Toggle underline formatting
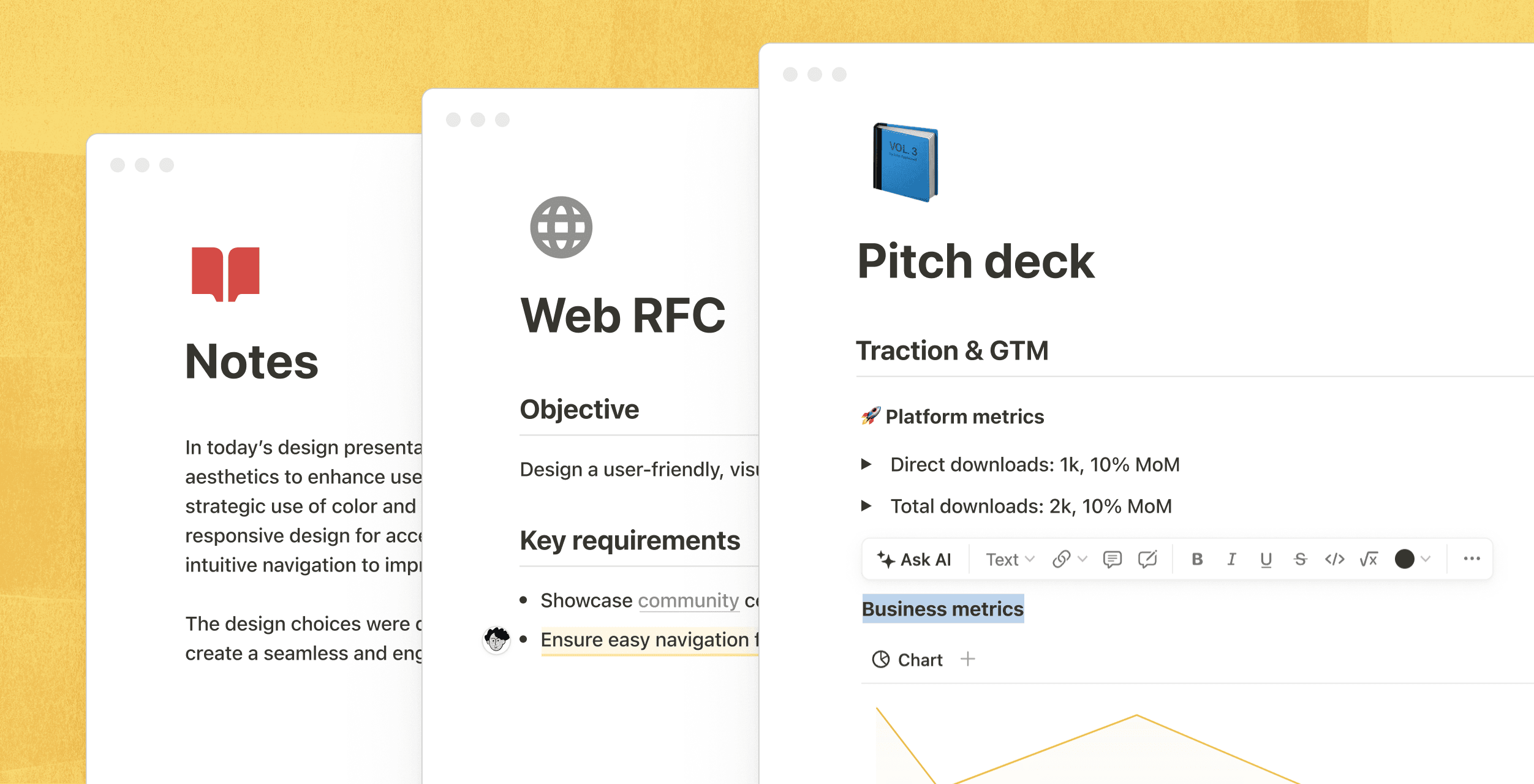 pyautogui.click(x=1266, y=559)
